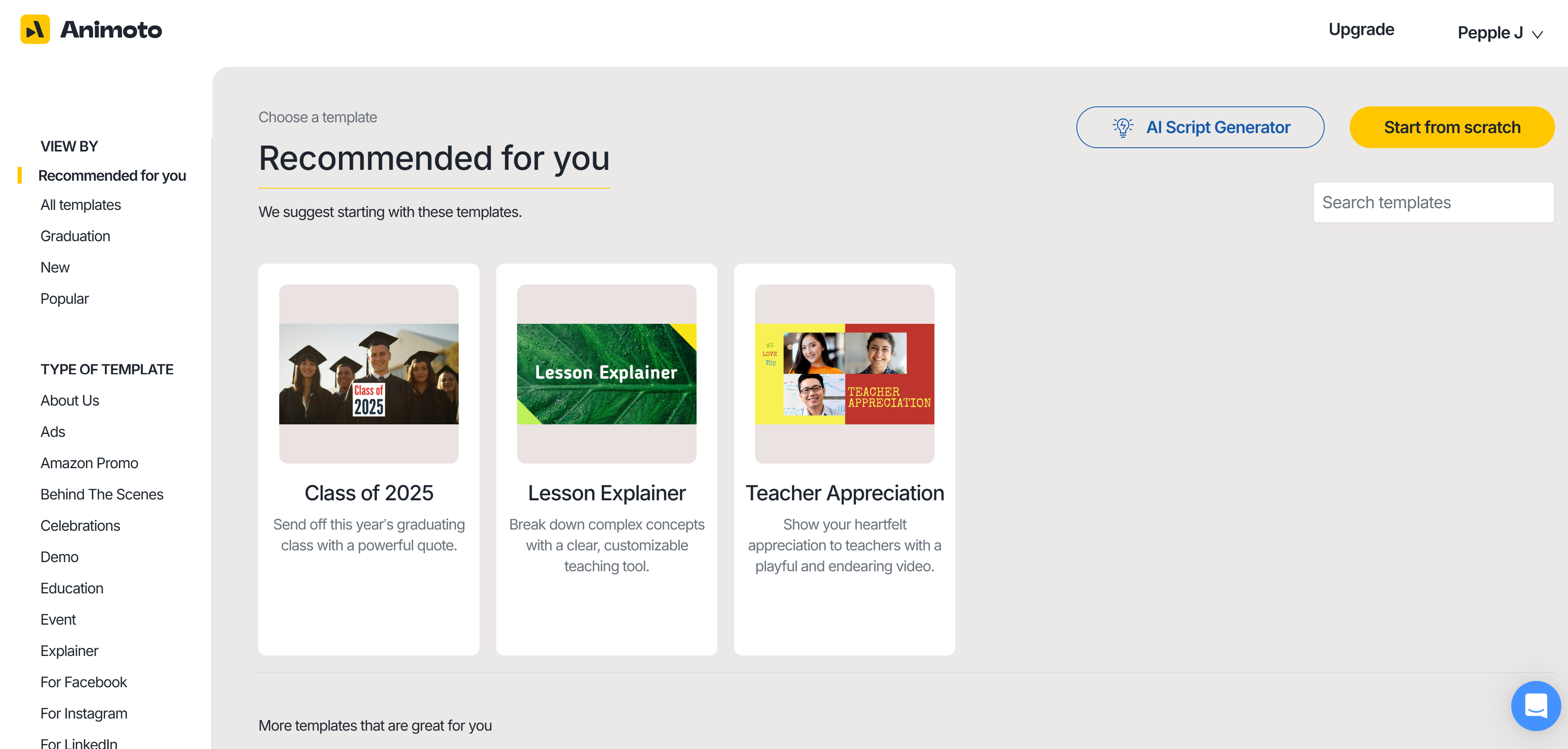Show New templates
This screenshot has height=749, width=1568.
coord(55,268)
